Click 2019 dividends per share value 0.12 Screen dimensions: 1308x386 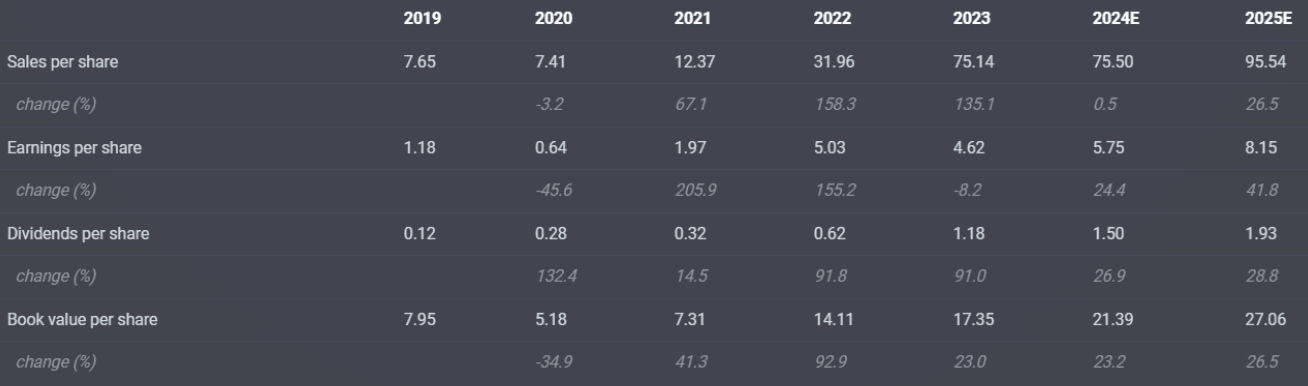(418, 234)
